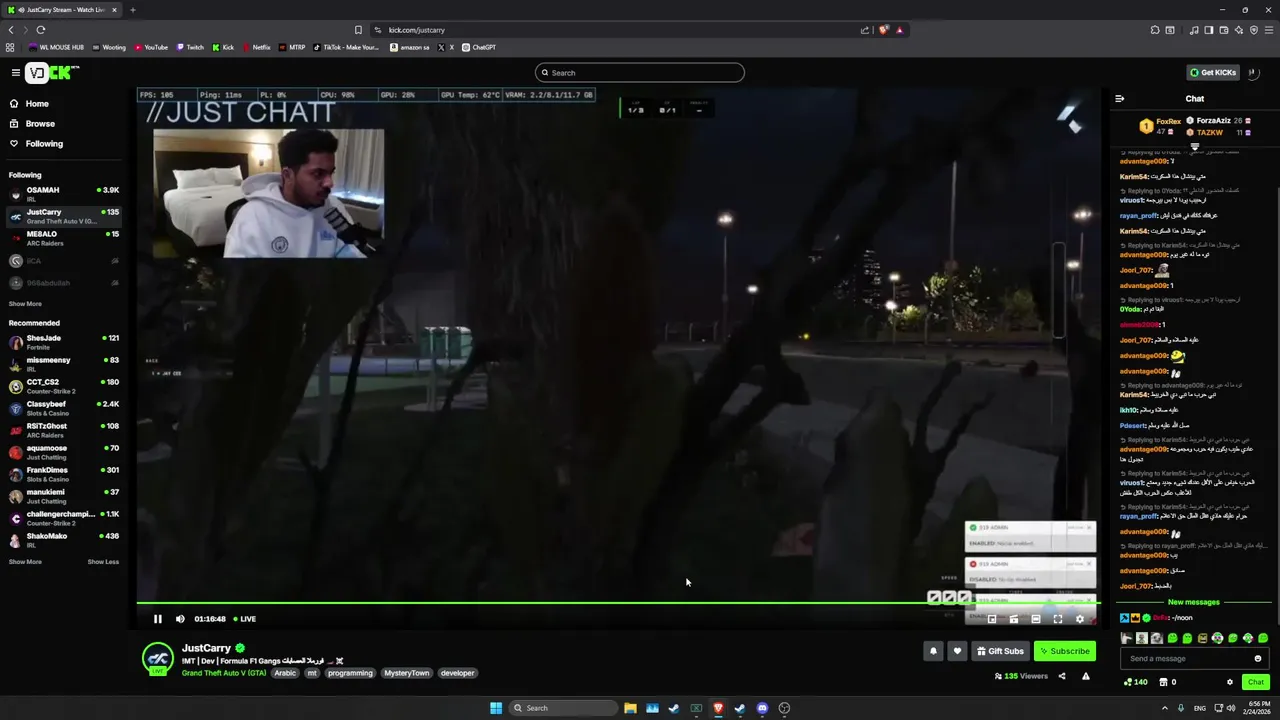This screenshot has height=720, width=1280.
Task: Select MEGALO channel in sidebar
Action: 65,238
